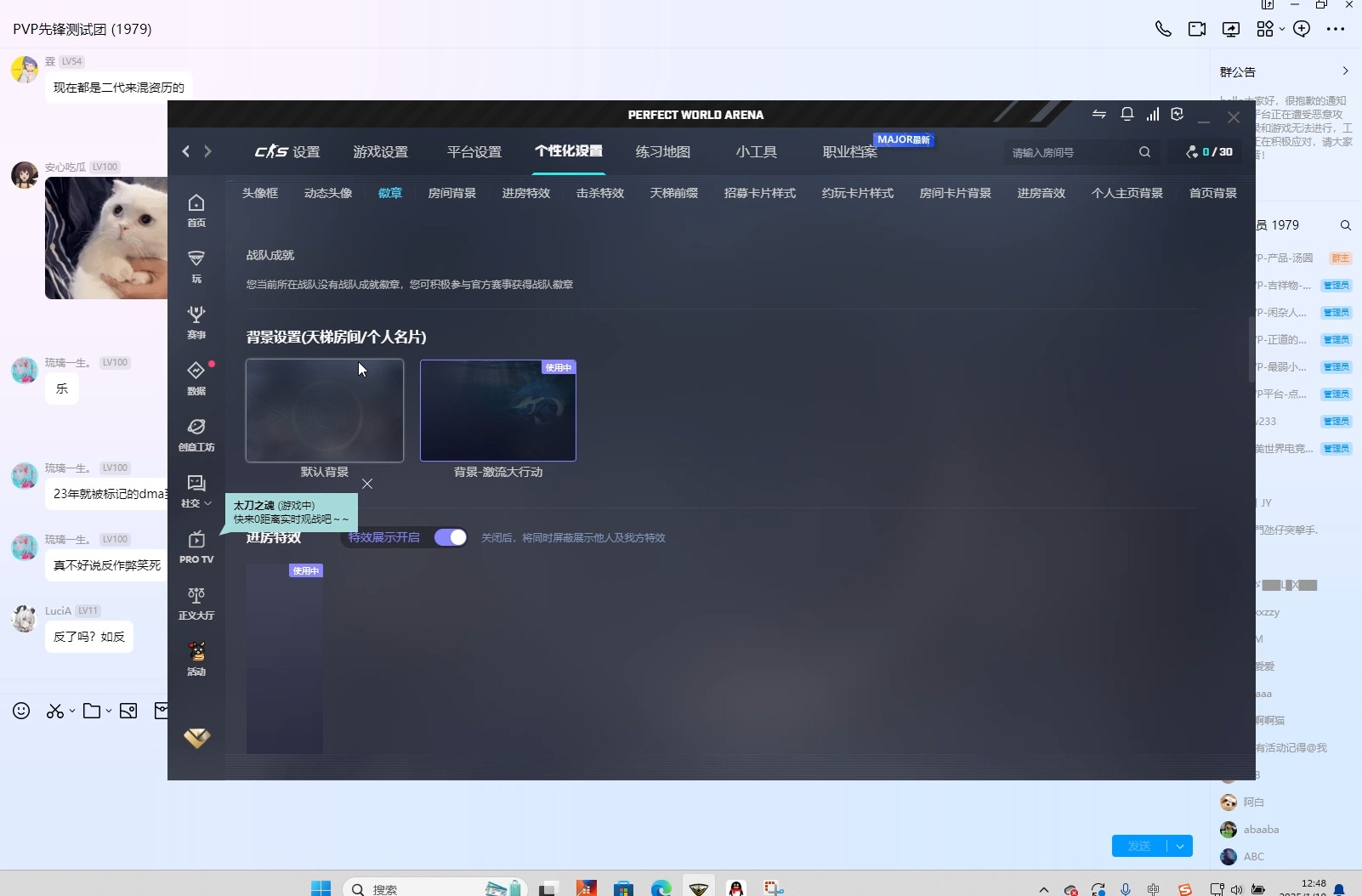
Task: Open the 赛事 tournaments sidebar icon
Action: (196, 322)
